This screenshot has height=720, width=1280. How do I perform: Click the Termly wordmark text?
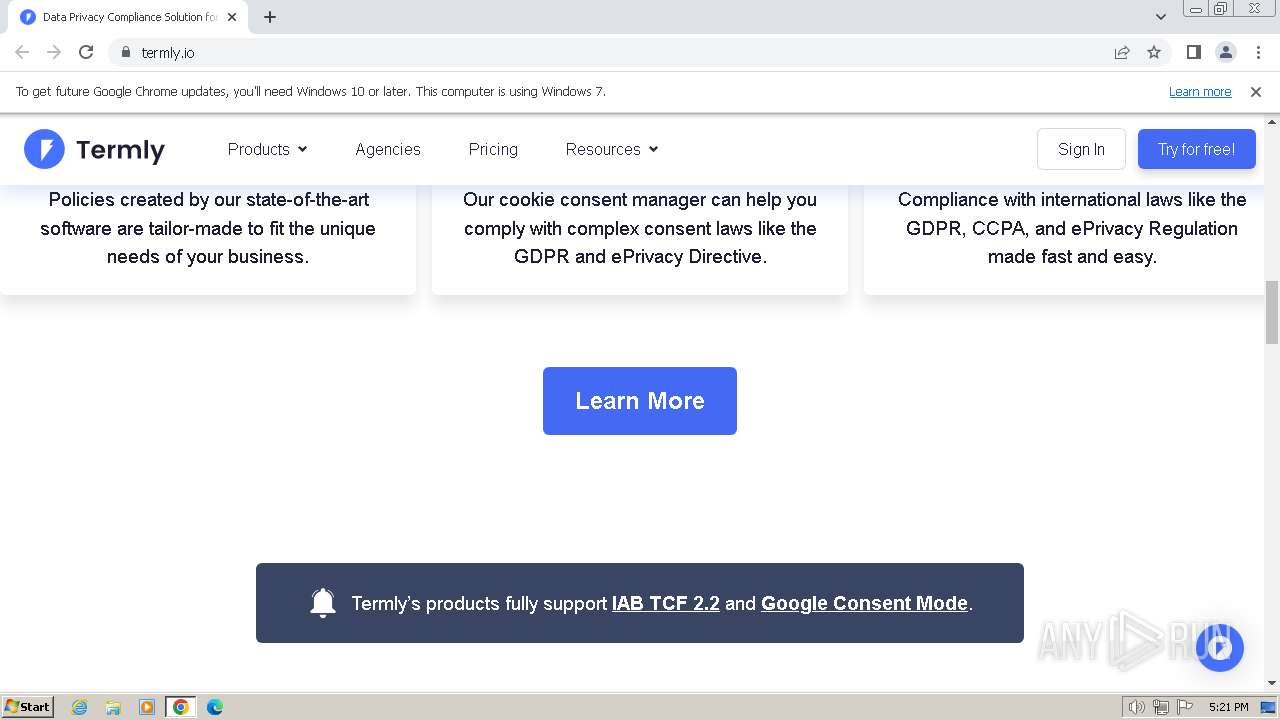[120, 150]
